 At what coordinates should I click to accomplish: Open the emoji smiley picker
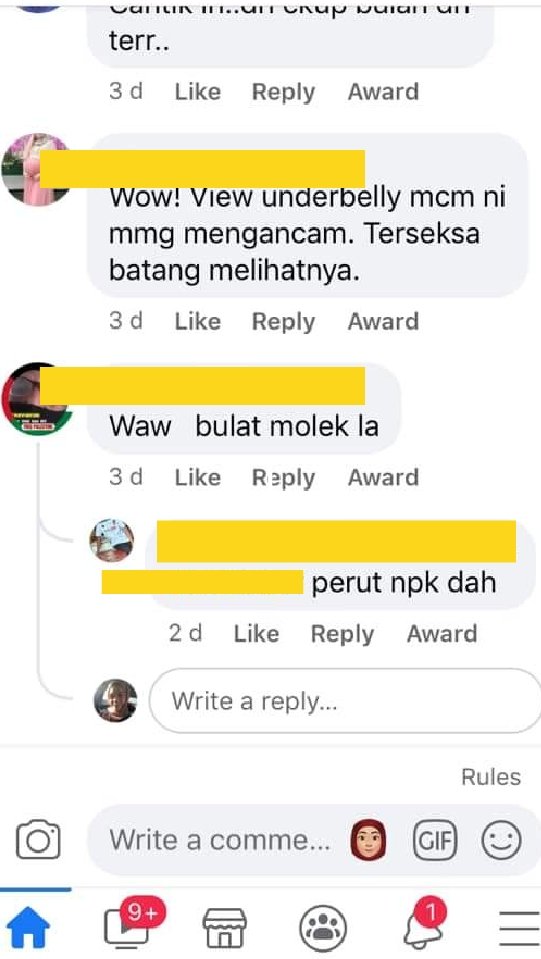pyautogui.click(x=501, y=840)
